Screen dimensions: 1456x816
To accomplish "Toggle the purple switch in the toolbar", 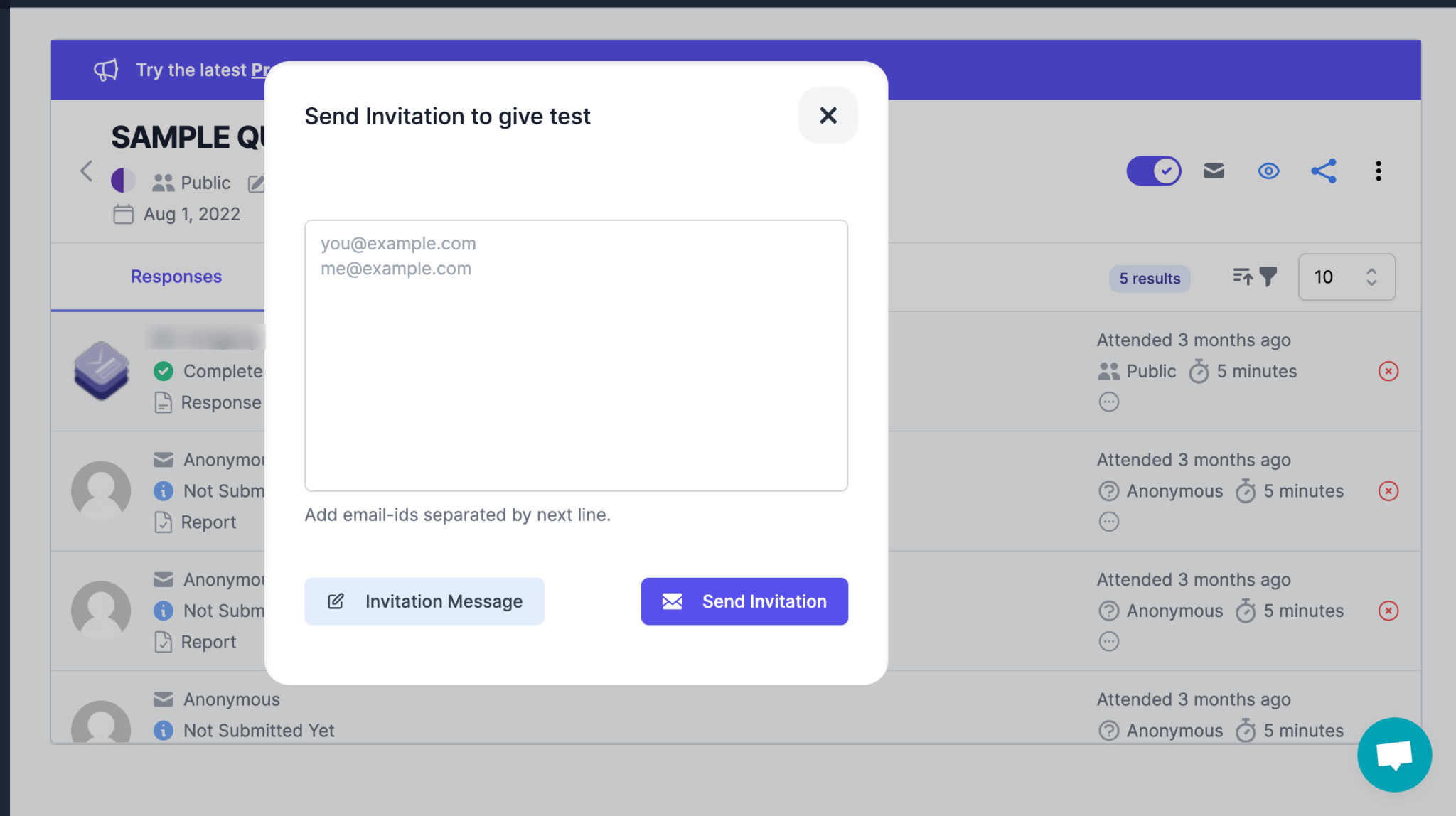I will tap(1153, 171).
